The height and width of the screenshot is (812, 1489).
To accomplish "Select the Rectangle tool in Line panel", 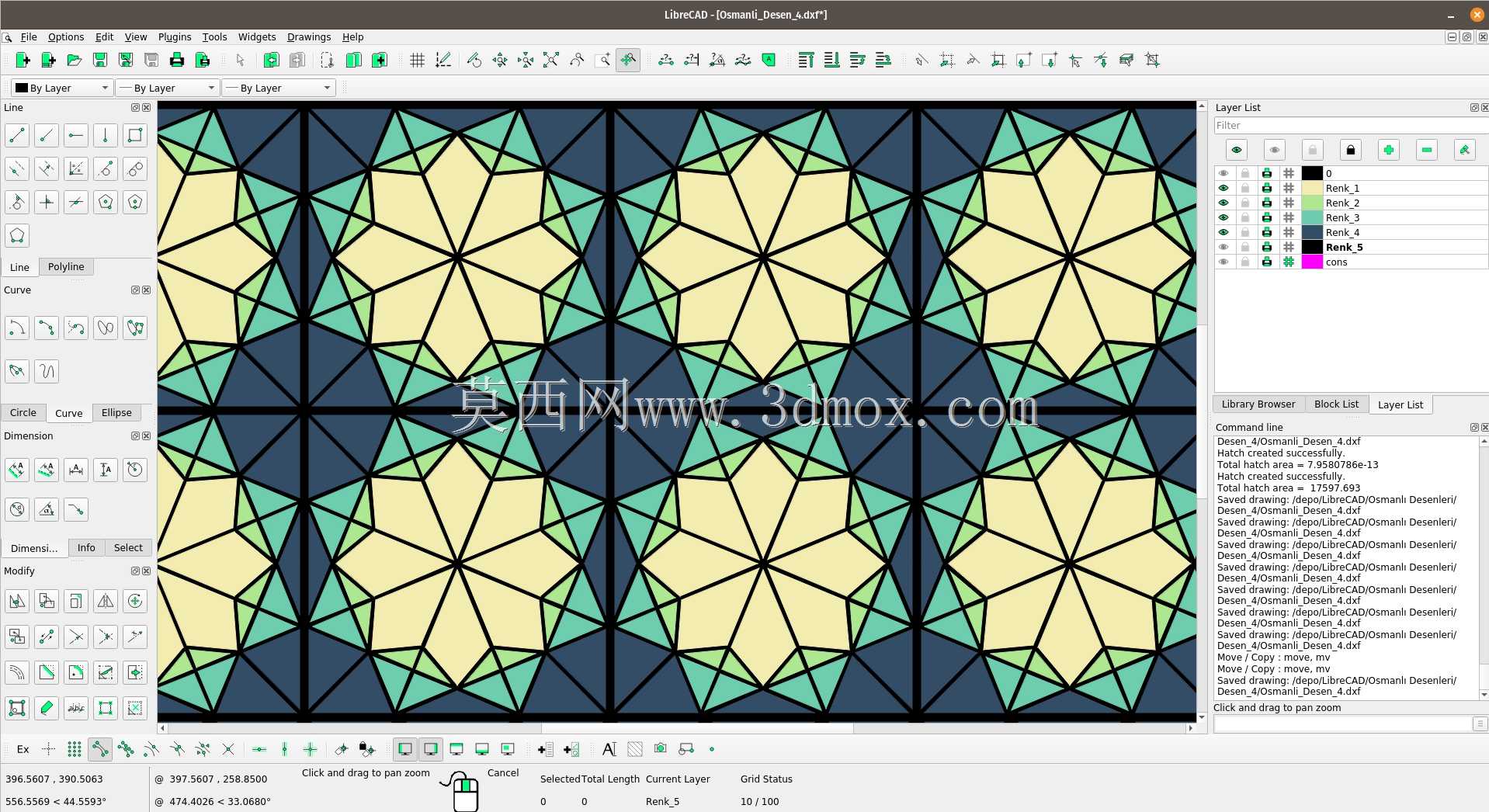I will (135, 136).
